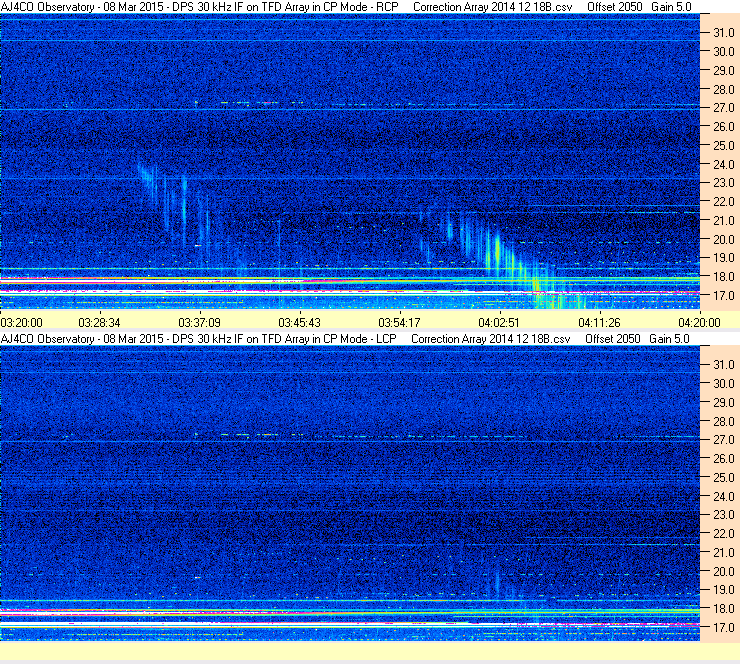Click the 31.0 MHz label in RCP panel
The width and height of the screenshot is (740, 664).
tap(723, 33)
